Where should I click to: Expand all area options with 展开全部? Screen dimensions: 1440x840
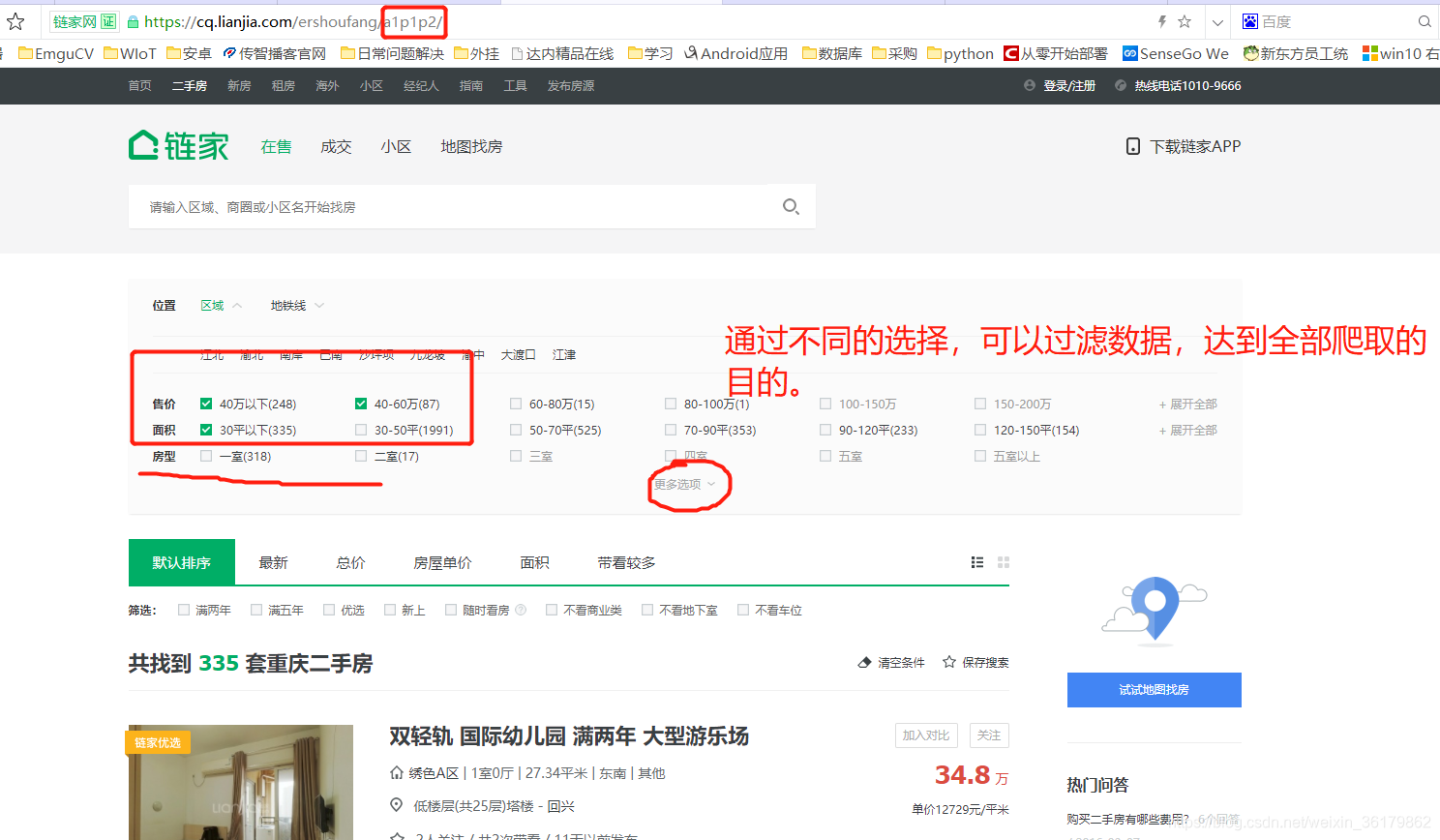1188,430
